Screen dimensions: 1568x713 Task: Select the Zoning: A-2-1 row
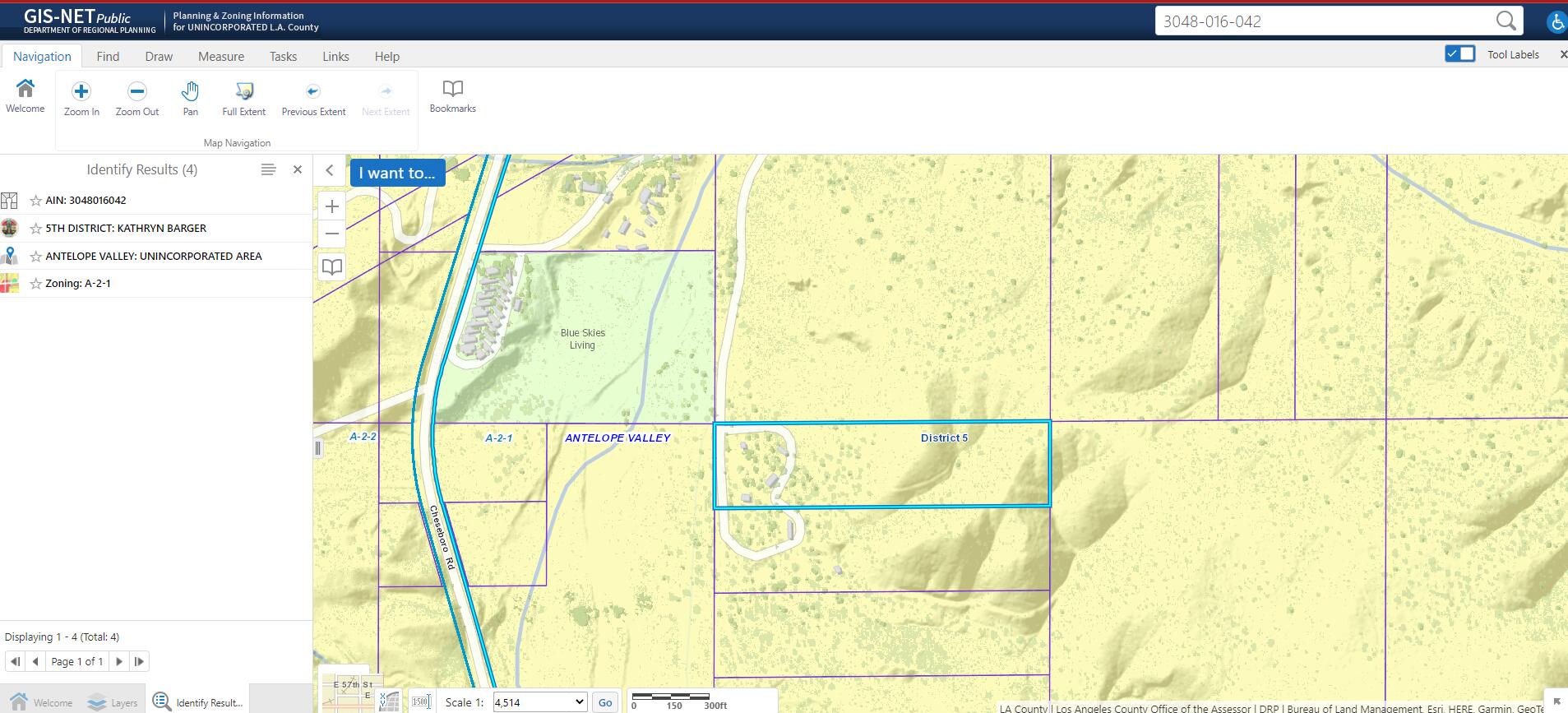click(x=156, y=284)
